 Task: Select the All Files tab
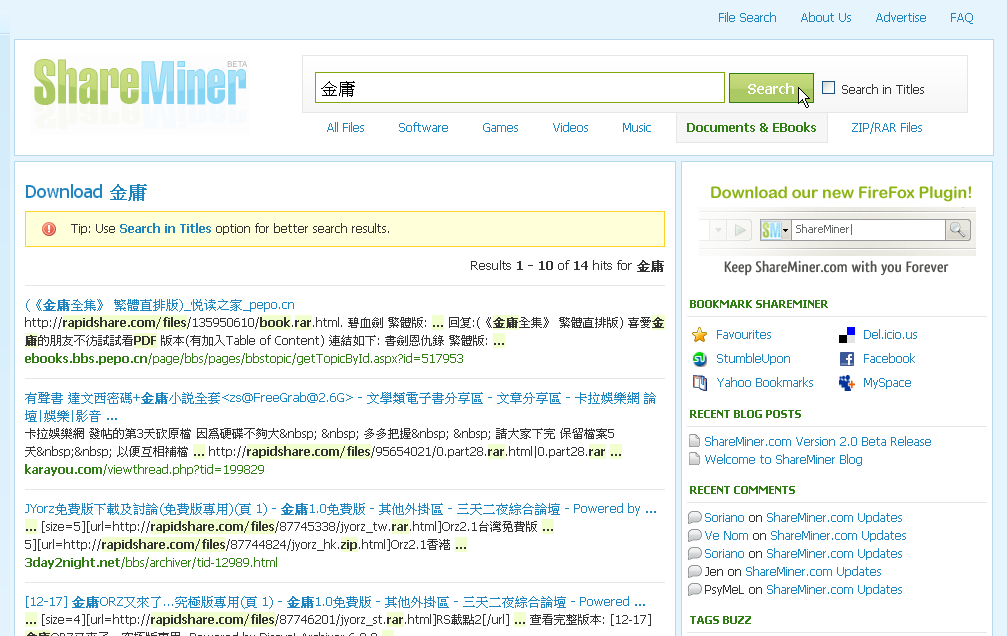(346, 127)
